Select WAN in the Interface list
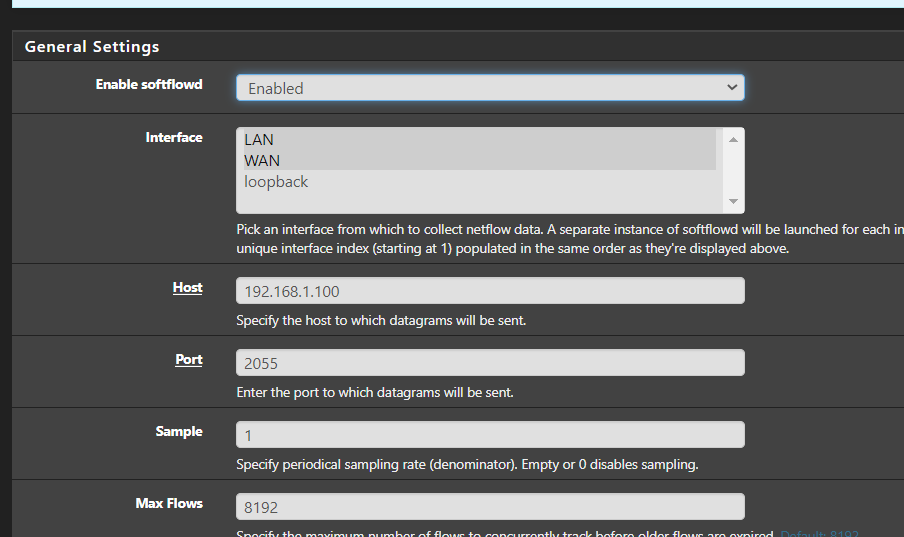The width and height of the screenshot is (904, 537). [479, 160]
